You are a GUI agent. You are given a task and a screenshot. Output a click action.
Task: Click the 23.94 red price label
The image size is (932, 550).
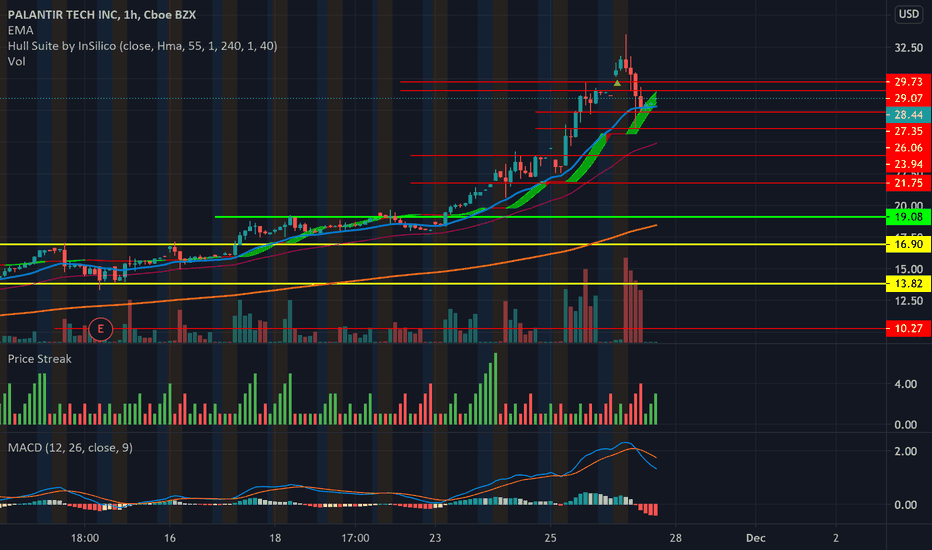[908, 164]
